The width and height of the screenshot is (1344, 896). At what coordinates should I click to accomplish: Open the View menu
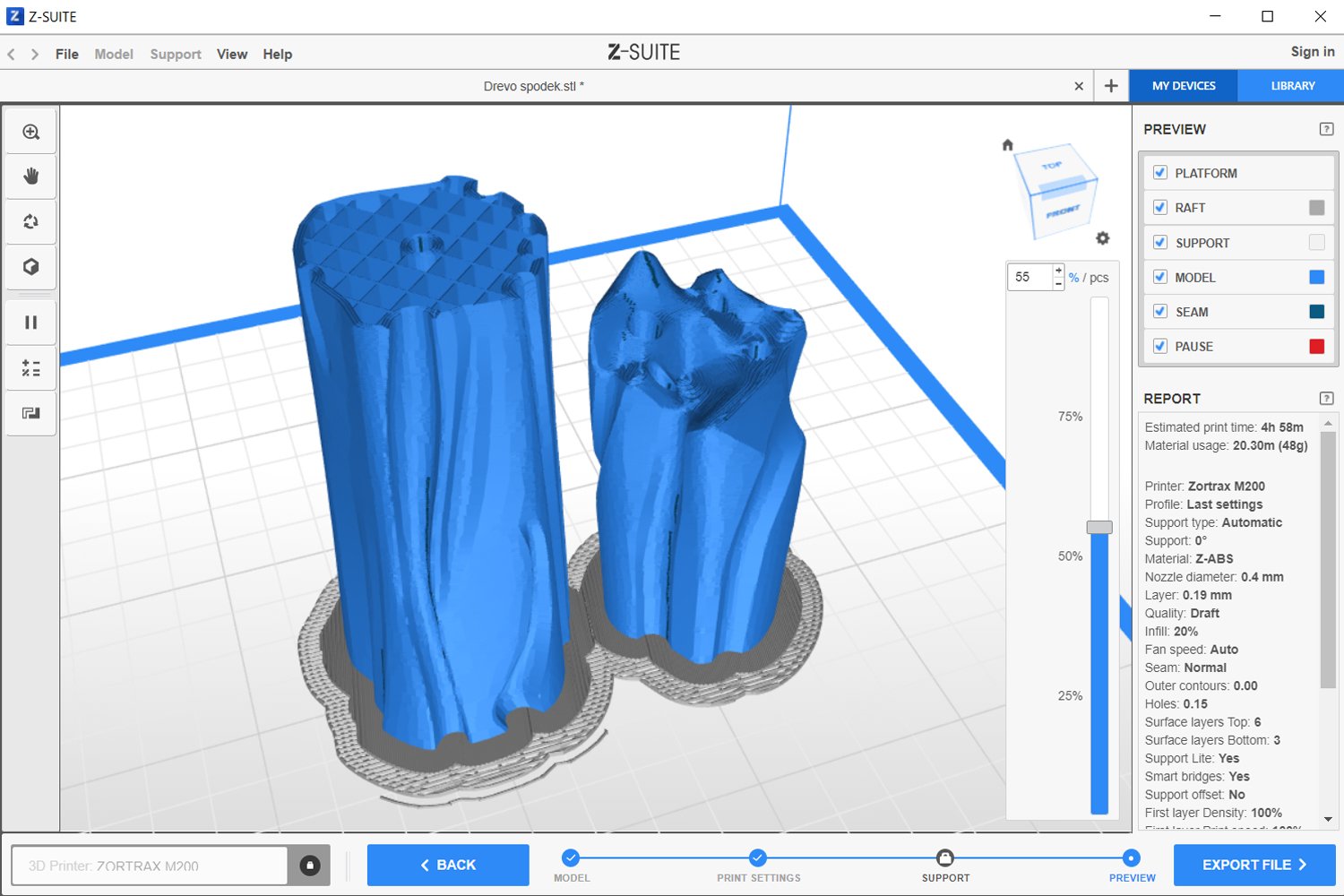(232, 55)
